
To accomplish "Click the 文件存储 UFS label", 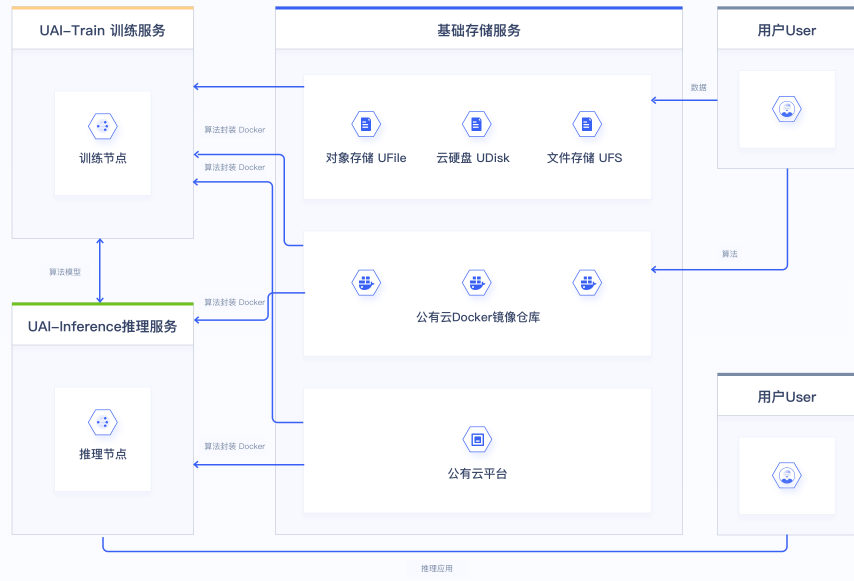I will [x=584, y=158].
